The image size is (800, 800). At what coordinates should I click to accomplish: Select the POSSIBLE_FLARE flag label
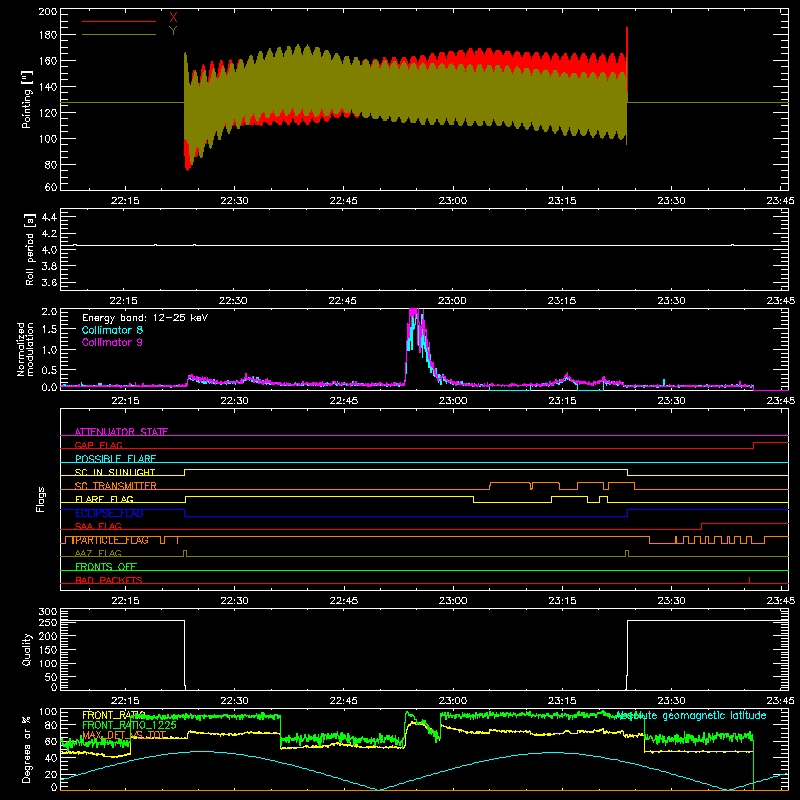click(x=115, y=459)
